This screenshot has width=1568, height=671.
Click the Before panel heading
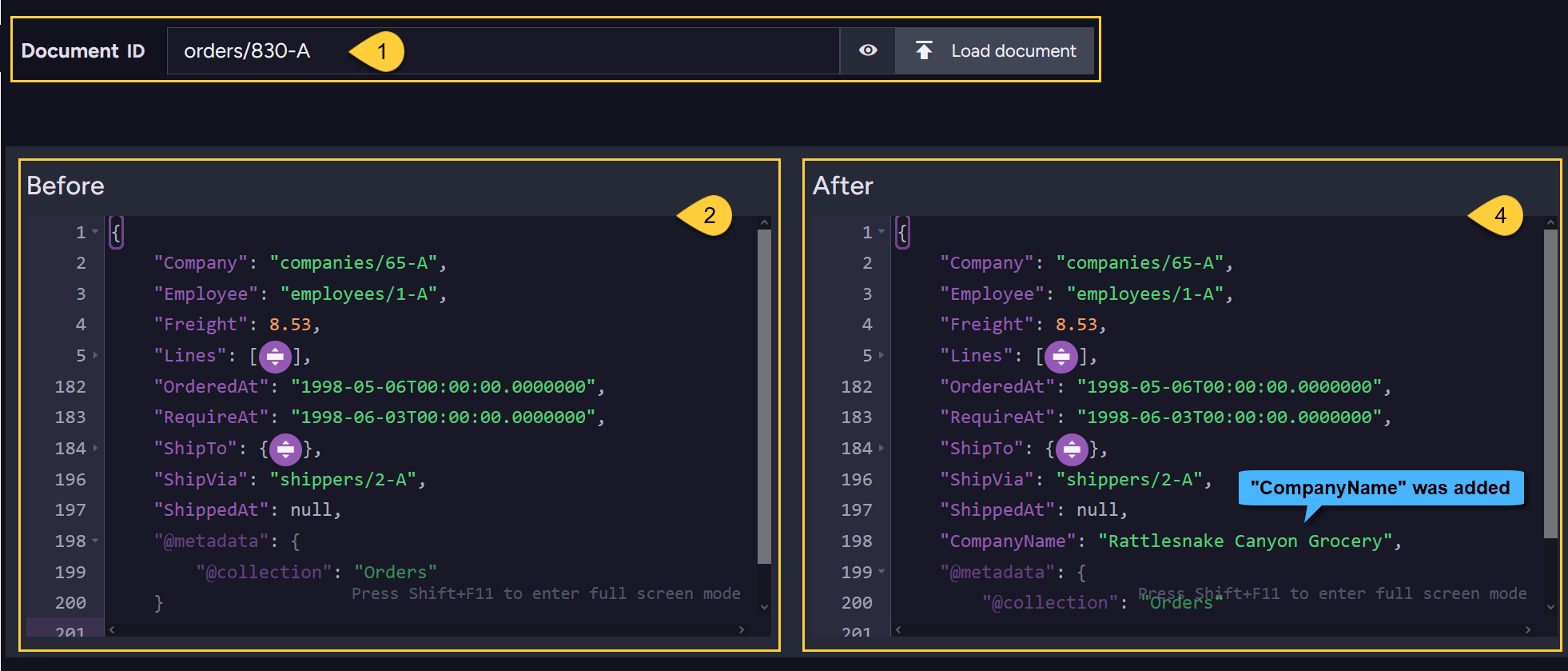66,186
